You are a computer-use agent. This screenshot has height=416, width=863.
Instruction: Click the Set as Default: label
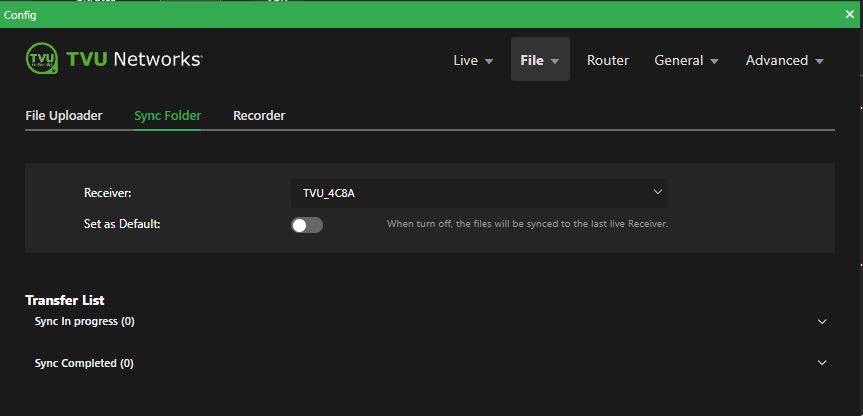click(122, 224)
